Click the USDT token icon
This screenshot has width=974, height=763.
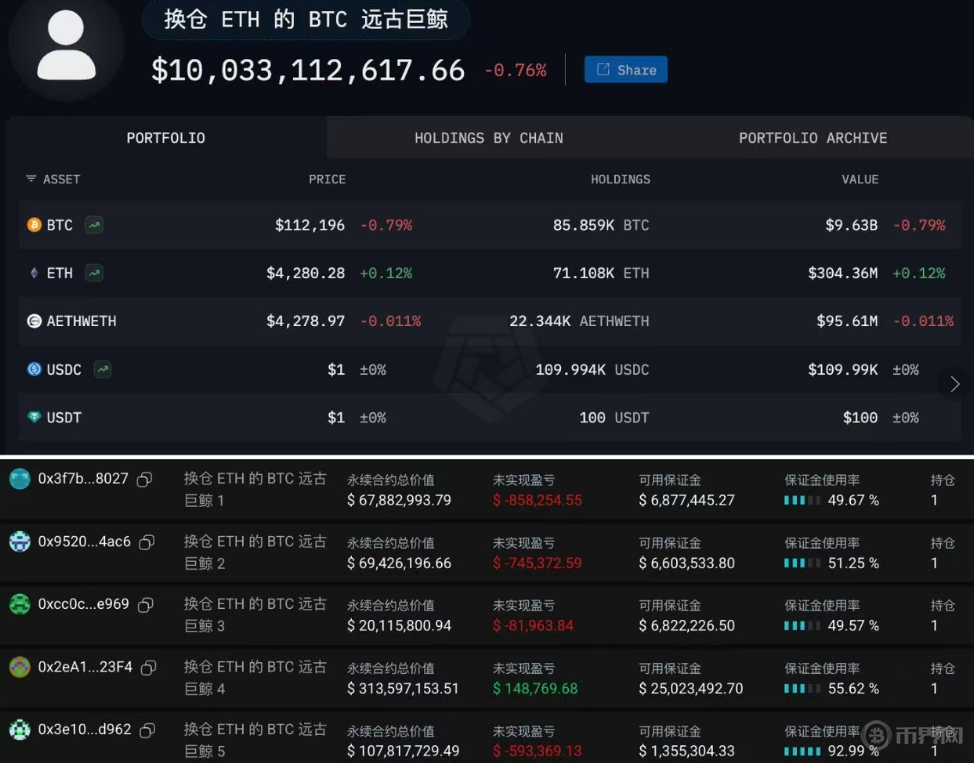click(34, 417)
